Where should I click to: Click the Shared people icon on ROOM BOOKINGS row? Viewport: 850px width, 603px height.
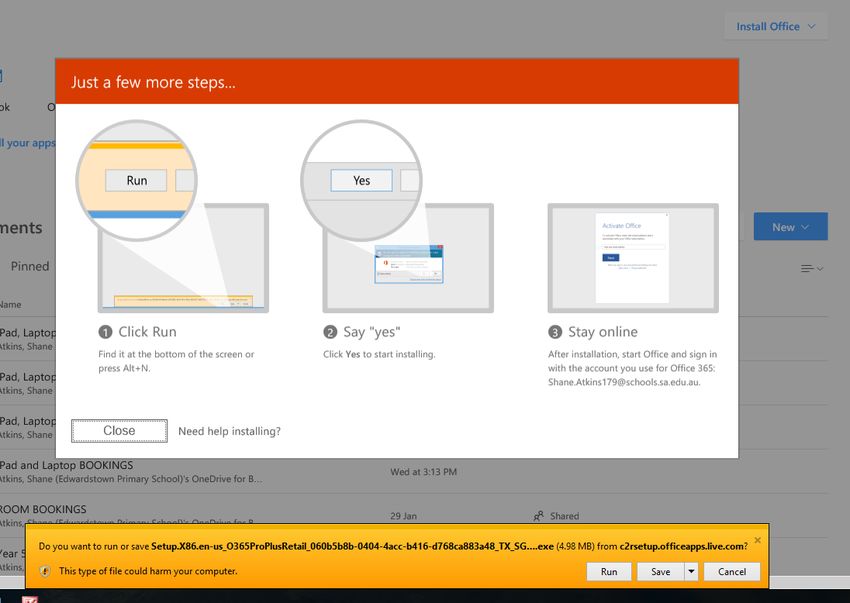[x=538, y=516]
